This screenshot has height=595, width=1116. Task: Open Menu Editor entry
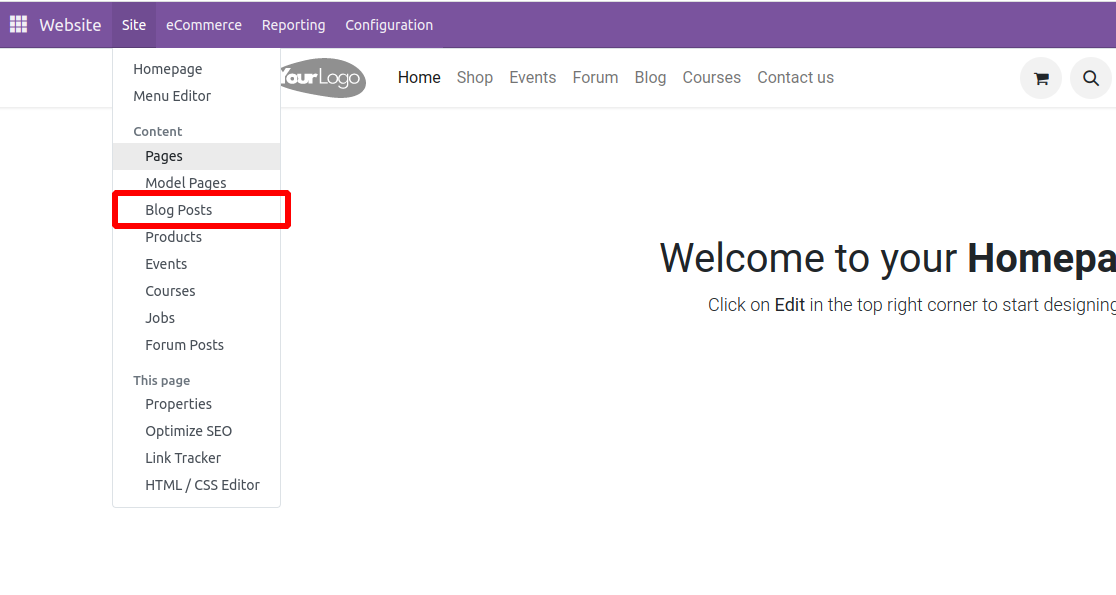click(x=196, y=96)
